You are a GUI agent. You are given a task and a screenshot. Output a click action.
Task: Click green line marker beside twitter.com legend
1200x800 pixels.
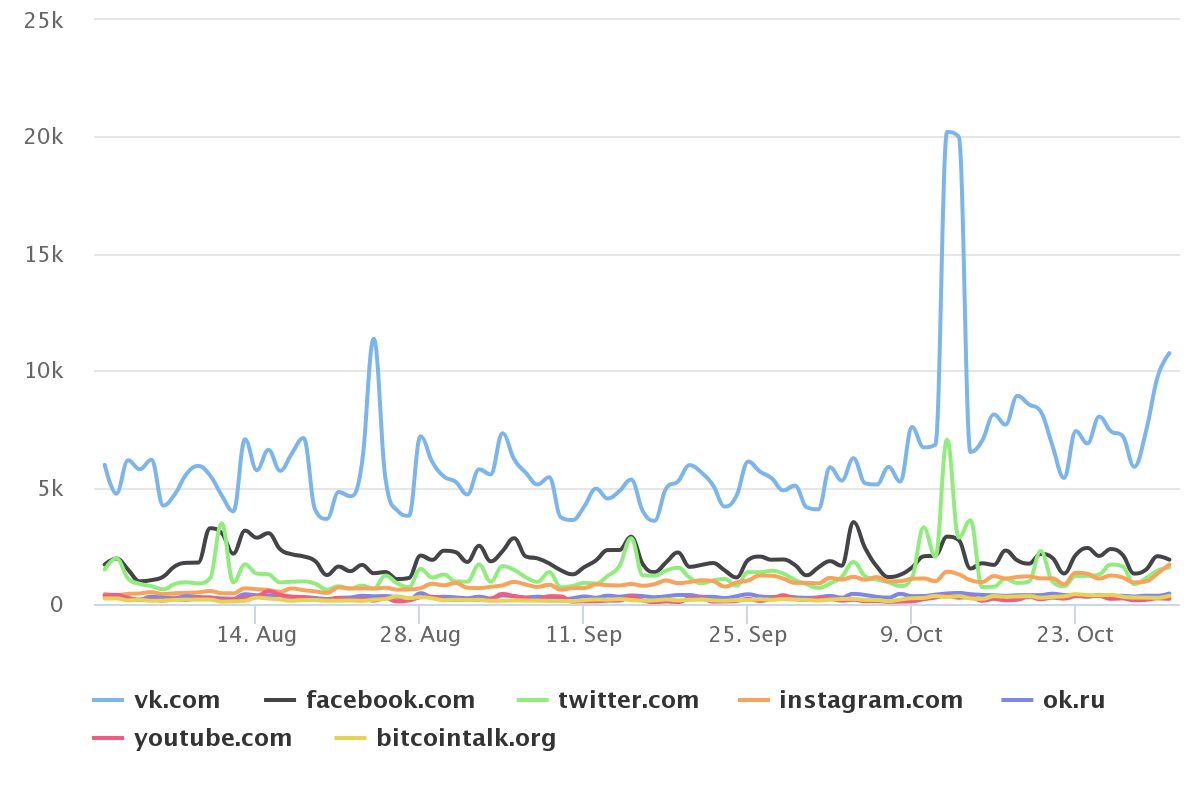[x=531, y=700]
